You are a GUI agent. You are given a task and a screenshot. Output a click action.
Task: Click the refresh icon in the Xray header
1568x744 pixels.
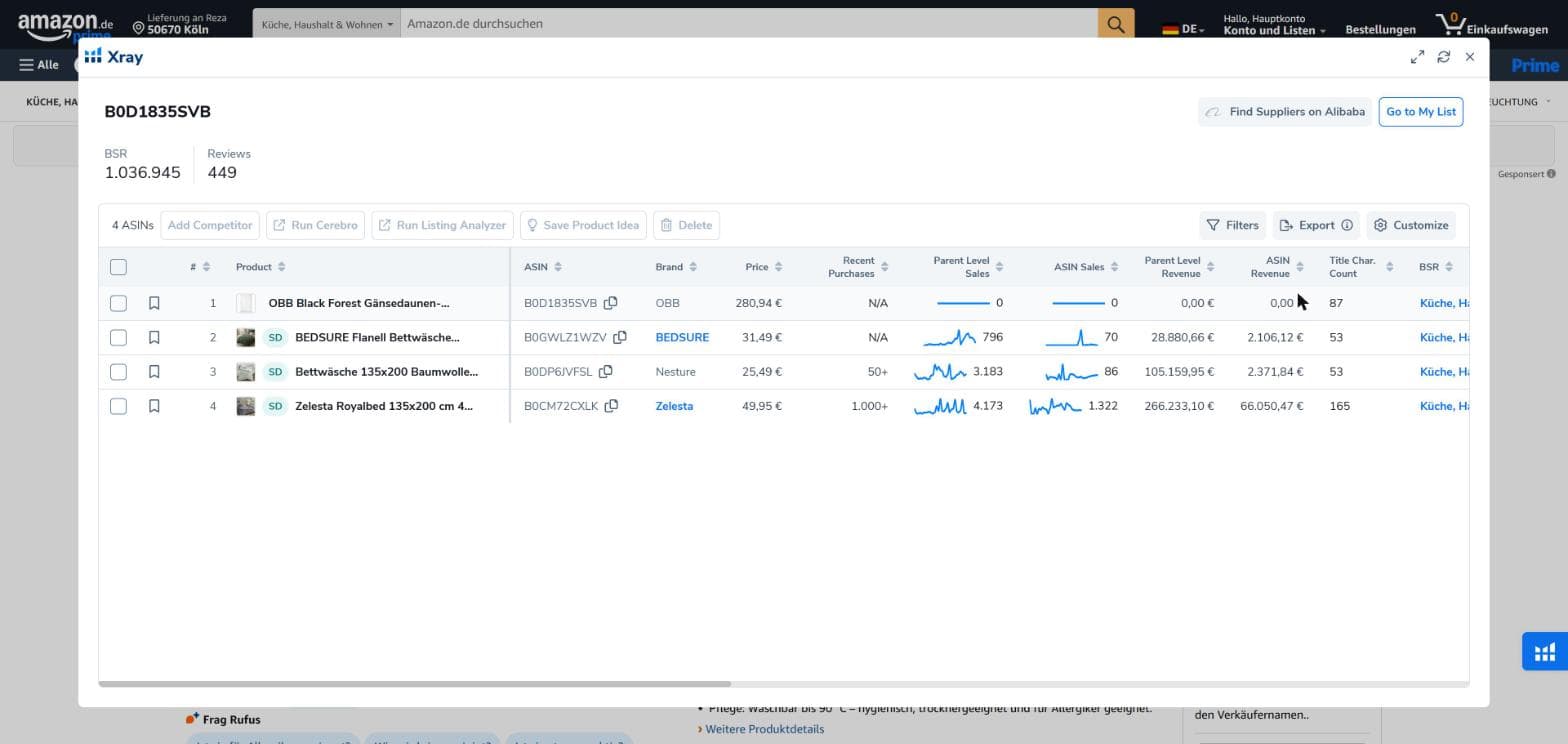click(x=1443, y=57)
